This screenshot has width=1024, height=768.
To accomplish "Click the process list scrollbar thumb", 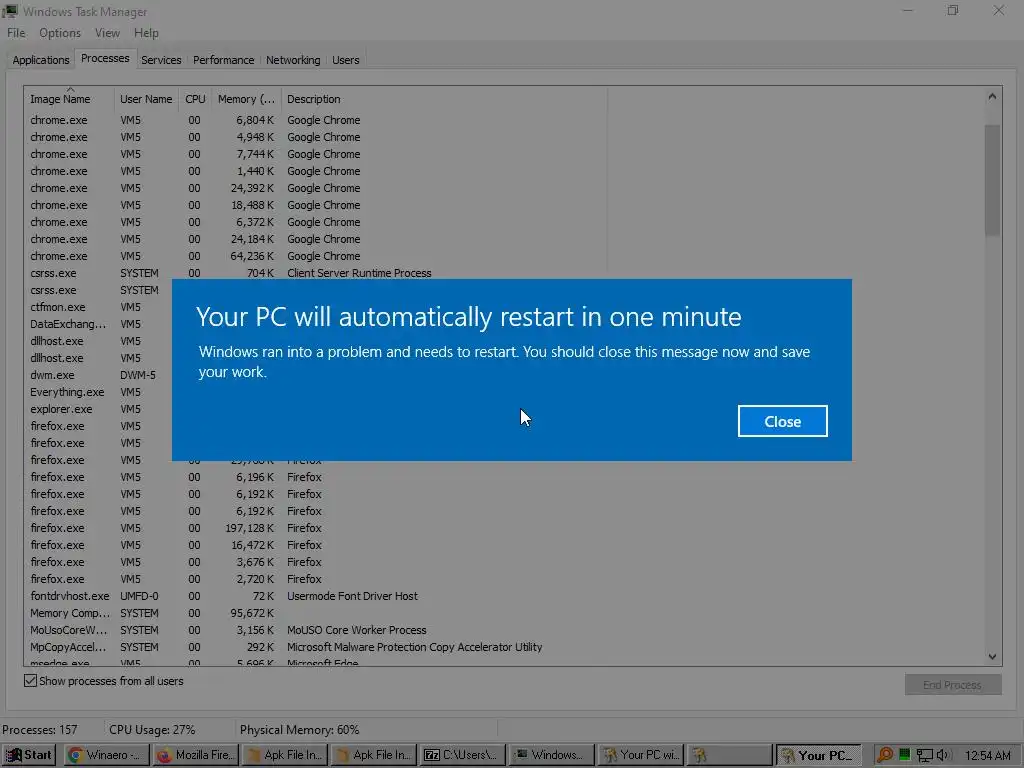I will pyautogui.click(x=993, y=180).
